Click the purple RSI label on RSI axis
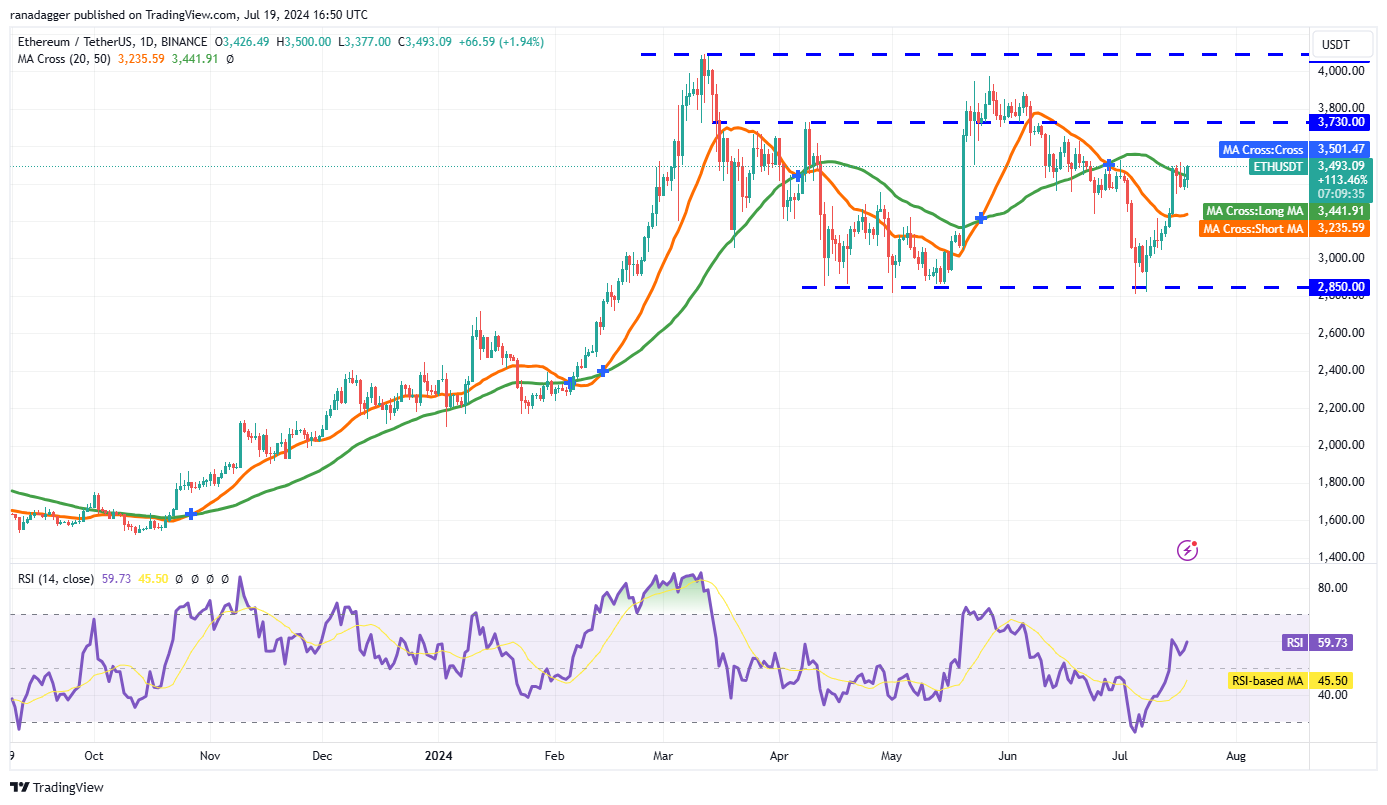1387x805 pixels. coord(1295,644)
